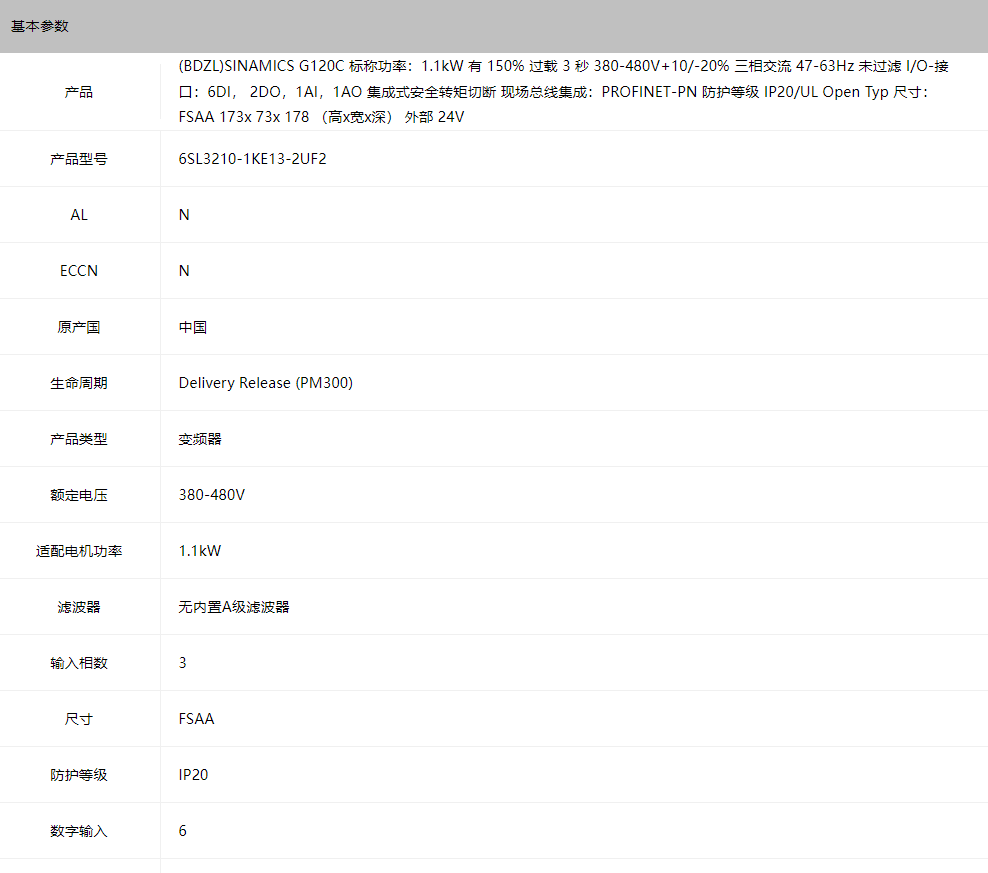Click the 基本参数 section header text
The width and height of the screenshot is (988, 873).
pyautogui.click(x=40, y=26)
